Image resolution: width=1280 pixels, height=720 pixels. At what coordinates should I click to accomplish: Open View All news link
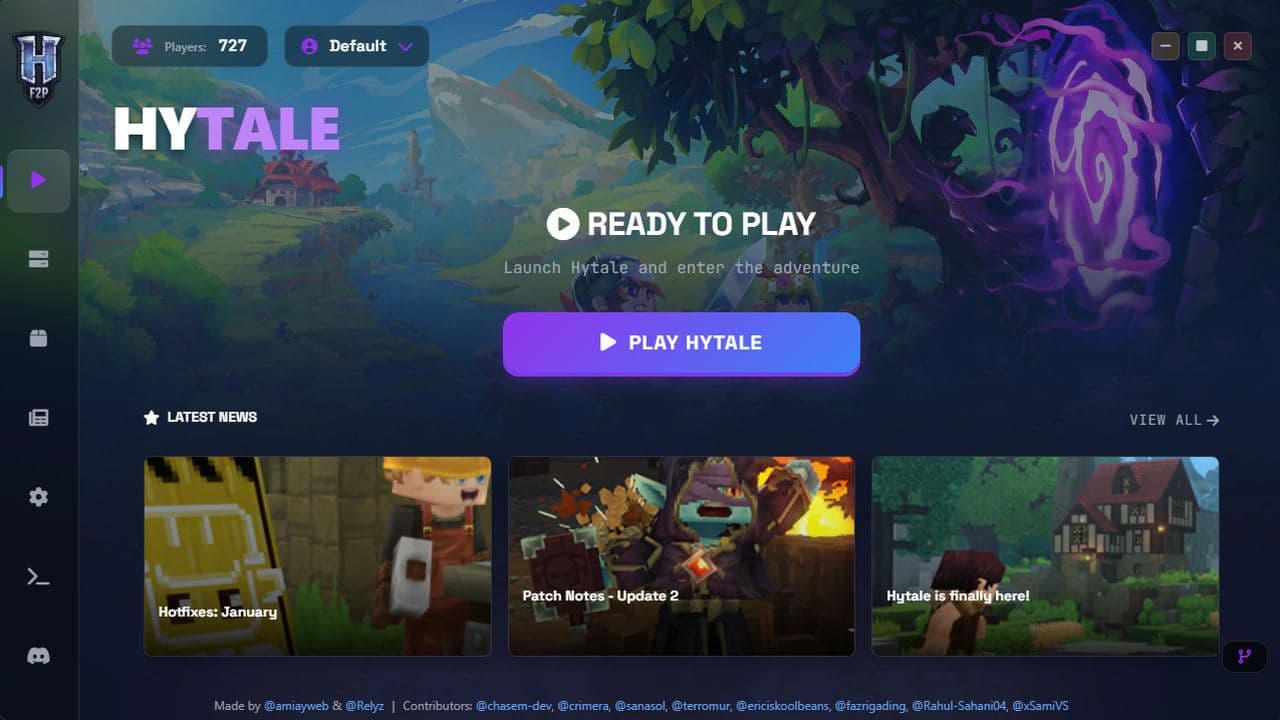[x=1174, y=420]
